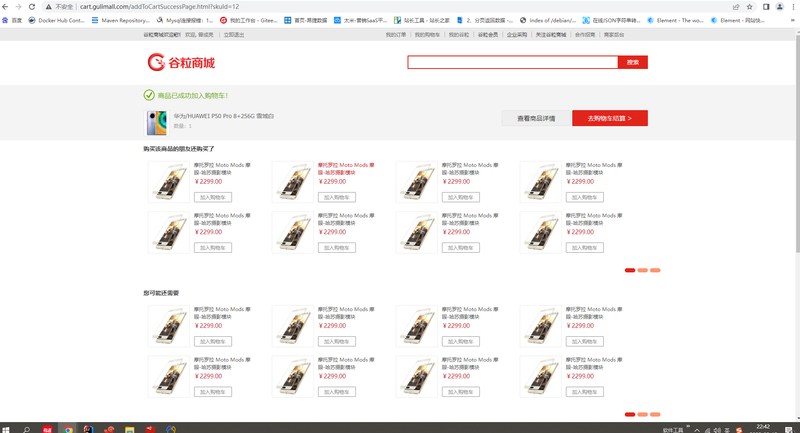This screenshot has width=800, height=433.
Task: Open File Explorer folder icon in the taskbar
Action: pyautogui.click(x=130, y=429)
